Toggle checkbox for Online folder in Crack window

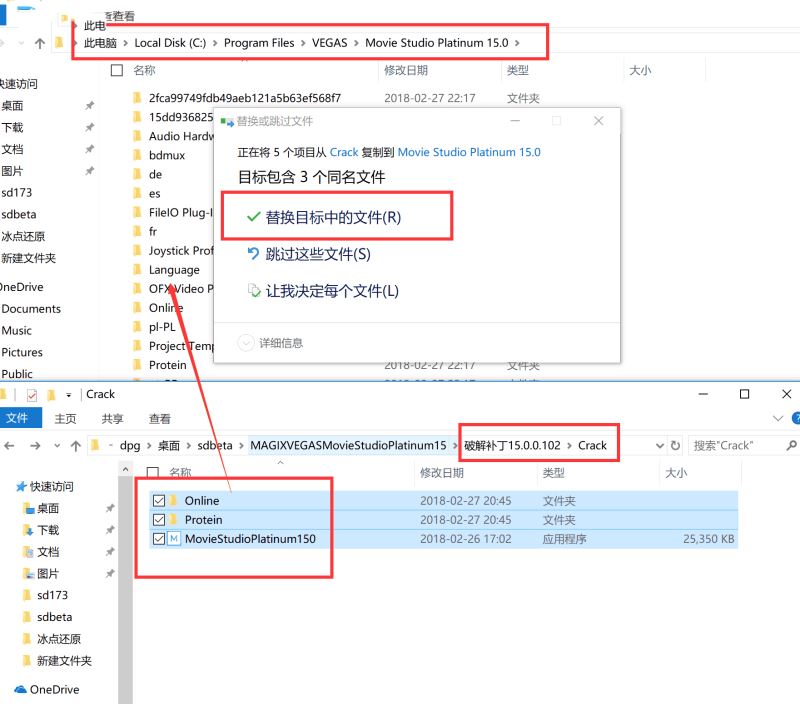pos(159,500)
